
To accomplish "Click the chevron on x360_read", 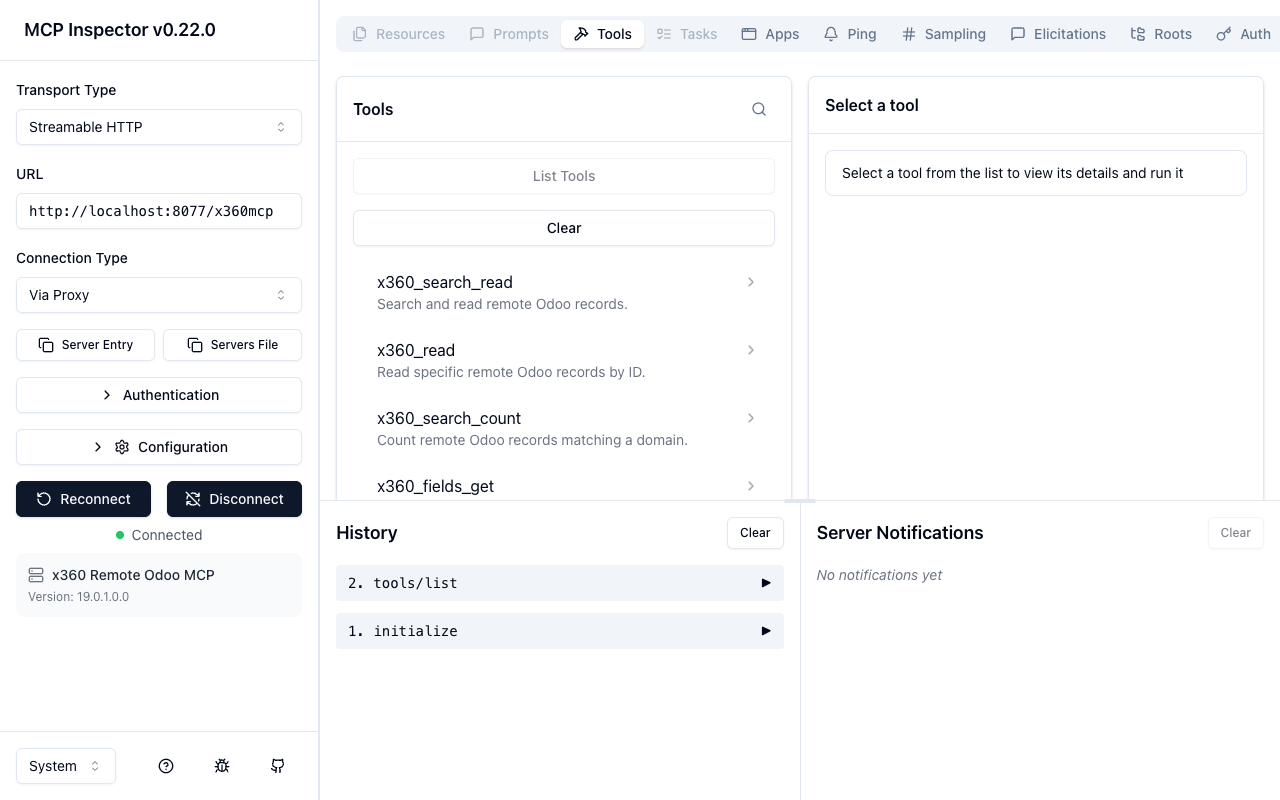I will [751, 350].
